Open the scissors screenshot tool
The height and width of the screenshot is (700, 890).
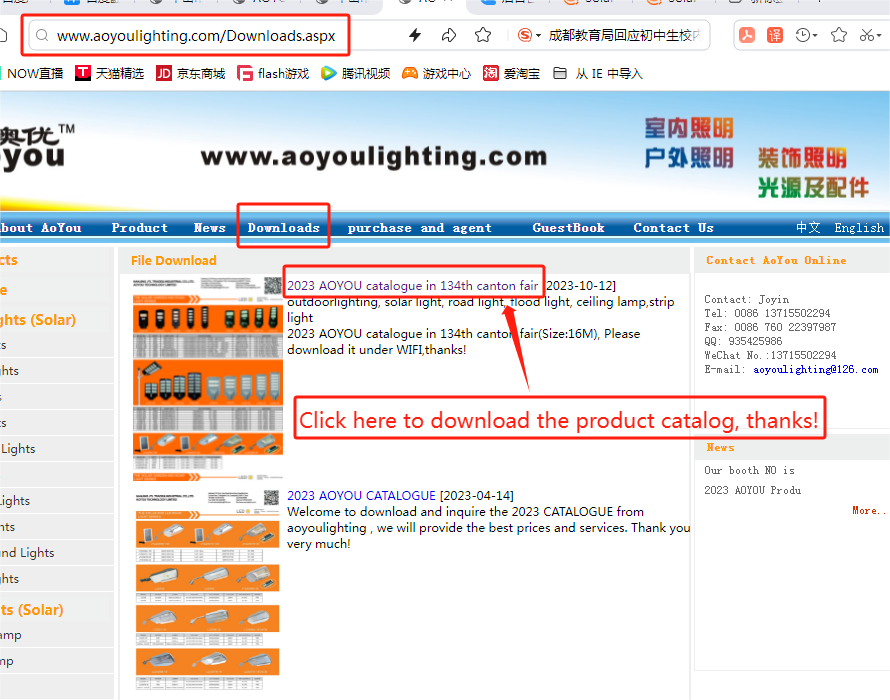872,36
